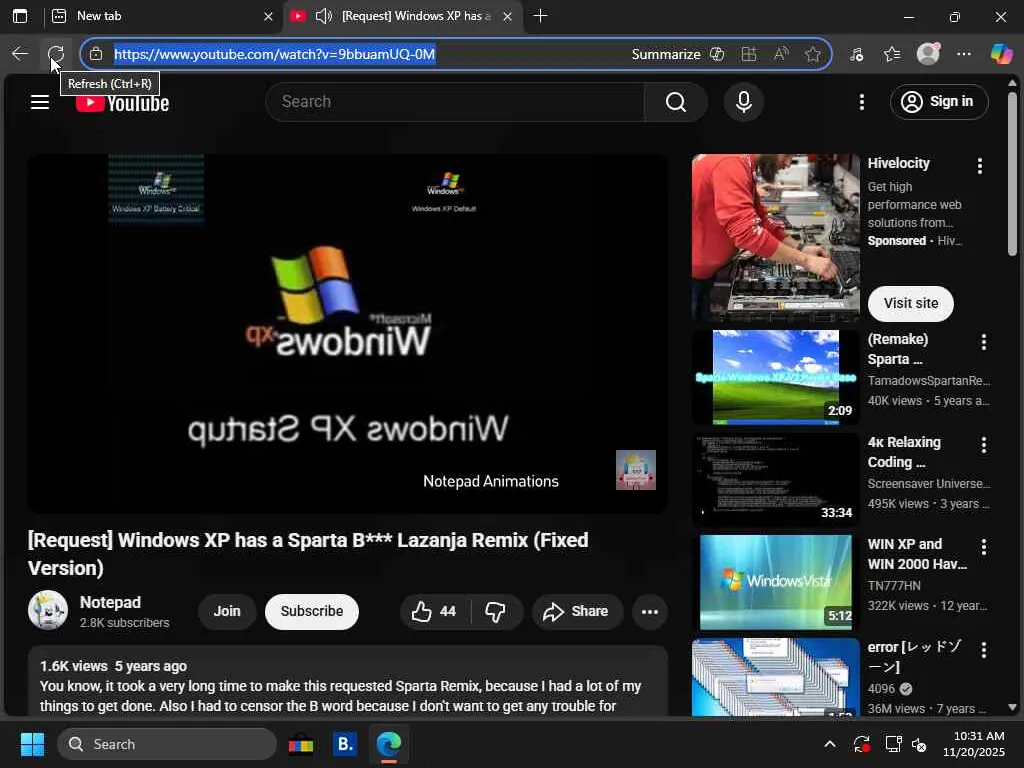The height and width of the screenshot is (768, 1024).
Task: Click the Notepad Animations channel watermark
Action: coord(635,470)
